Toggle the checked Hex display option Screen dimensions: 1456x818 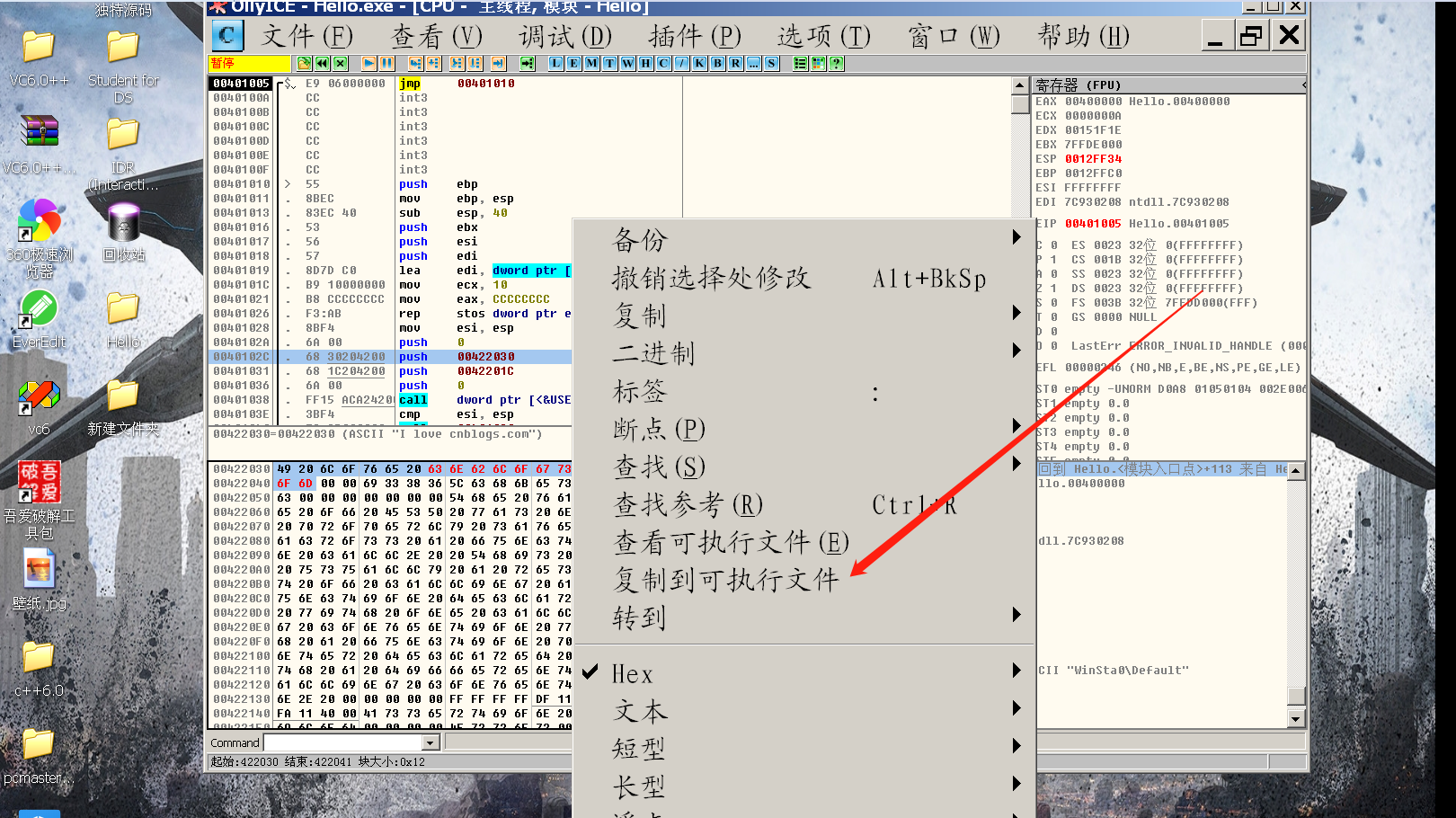(803, 673)
